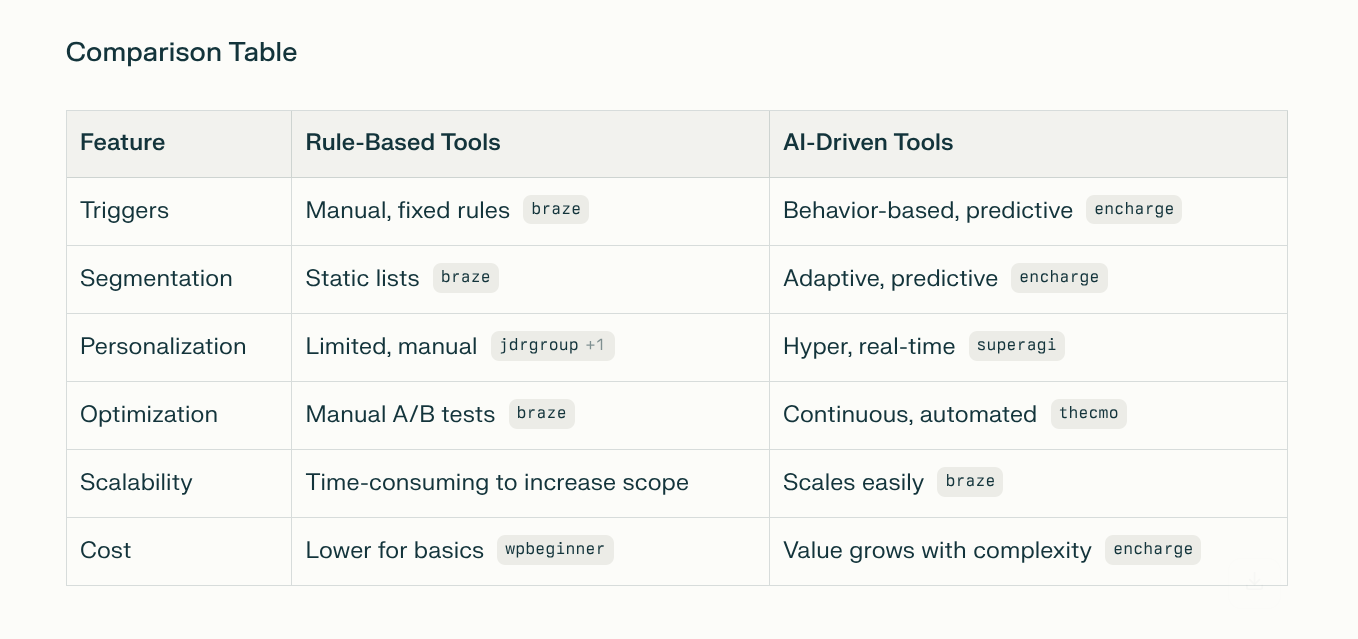1358x639 pixels.
Task: Click the text Hyper, real-time
Action: click(x=869, y=346)
